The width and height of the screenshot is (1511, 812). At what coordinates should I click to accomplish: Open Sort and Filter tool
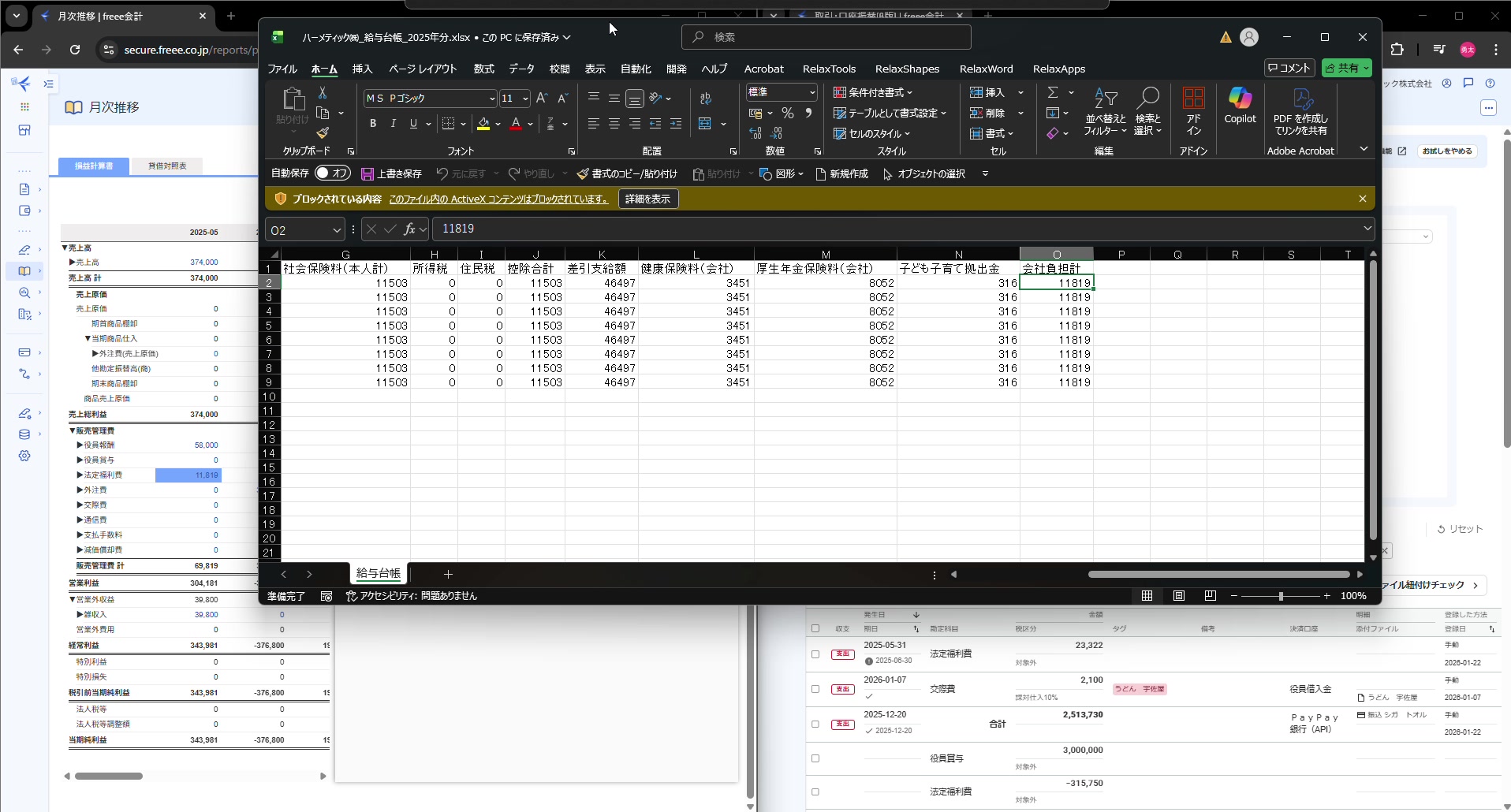coord(1105,111)
